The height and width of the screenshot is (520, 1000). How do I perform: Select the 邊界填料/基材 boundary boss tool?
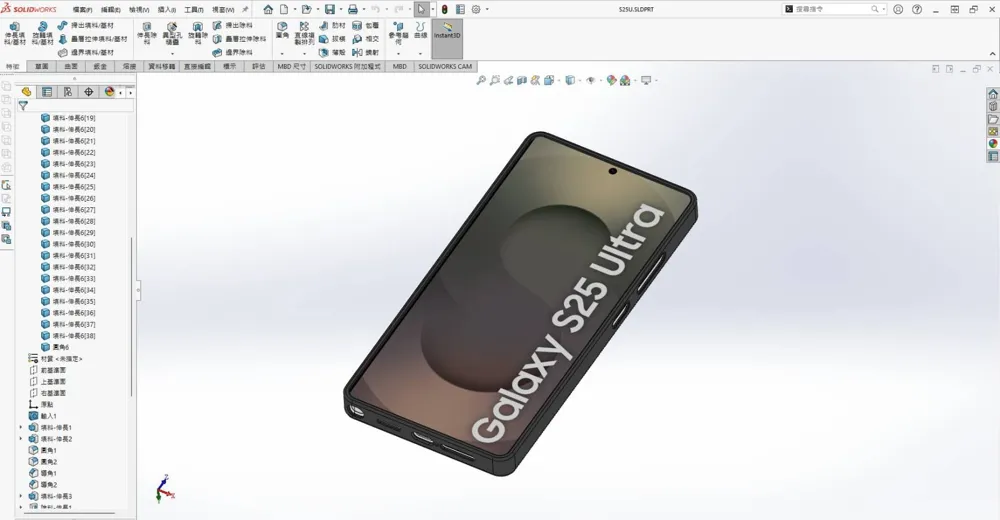coord(85,52)
